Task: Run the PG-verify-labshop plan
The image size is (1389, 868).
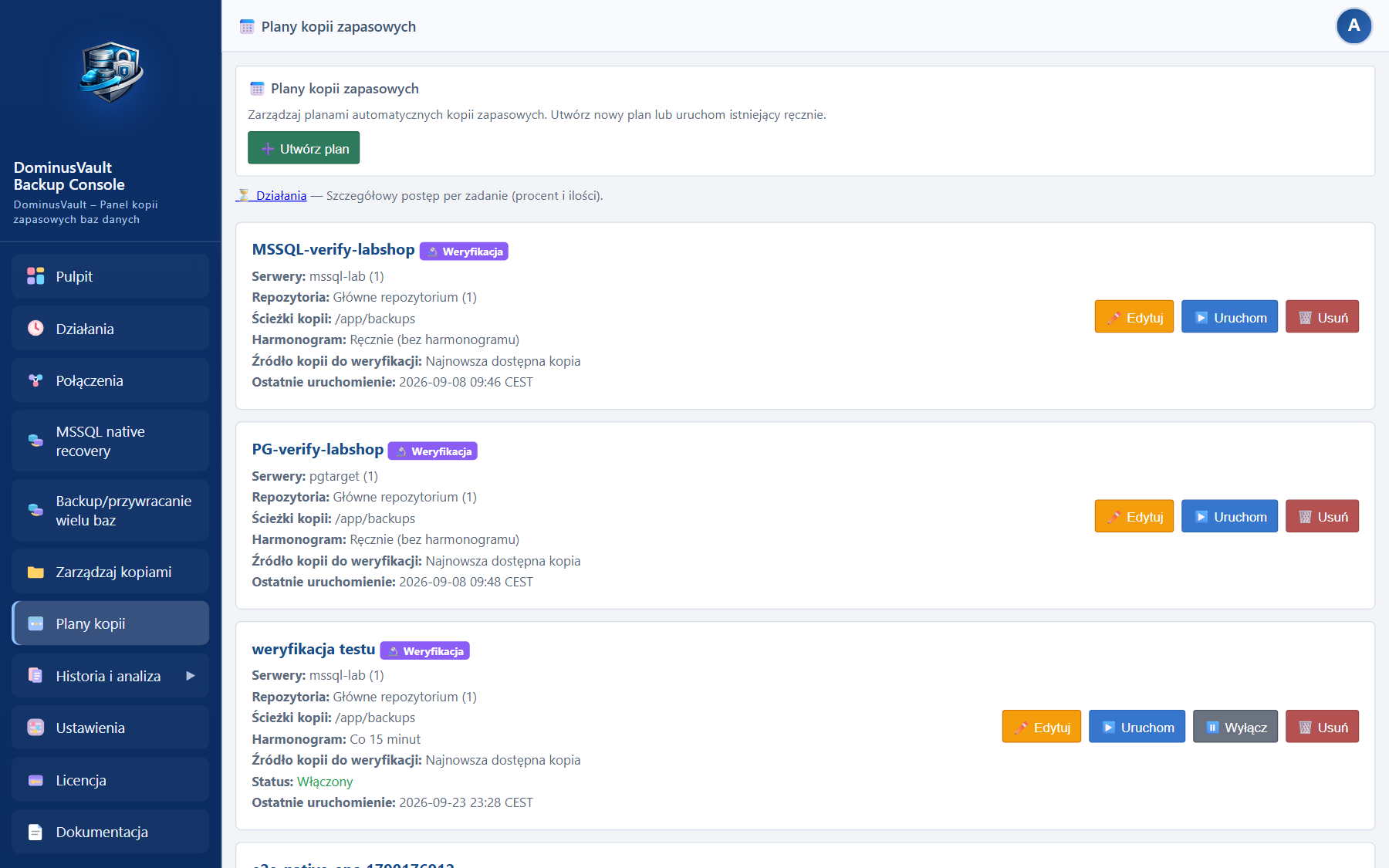Action: coord(1230,516)
